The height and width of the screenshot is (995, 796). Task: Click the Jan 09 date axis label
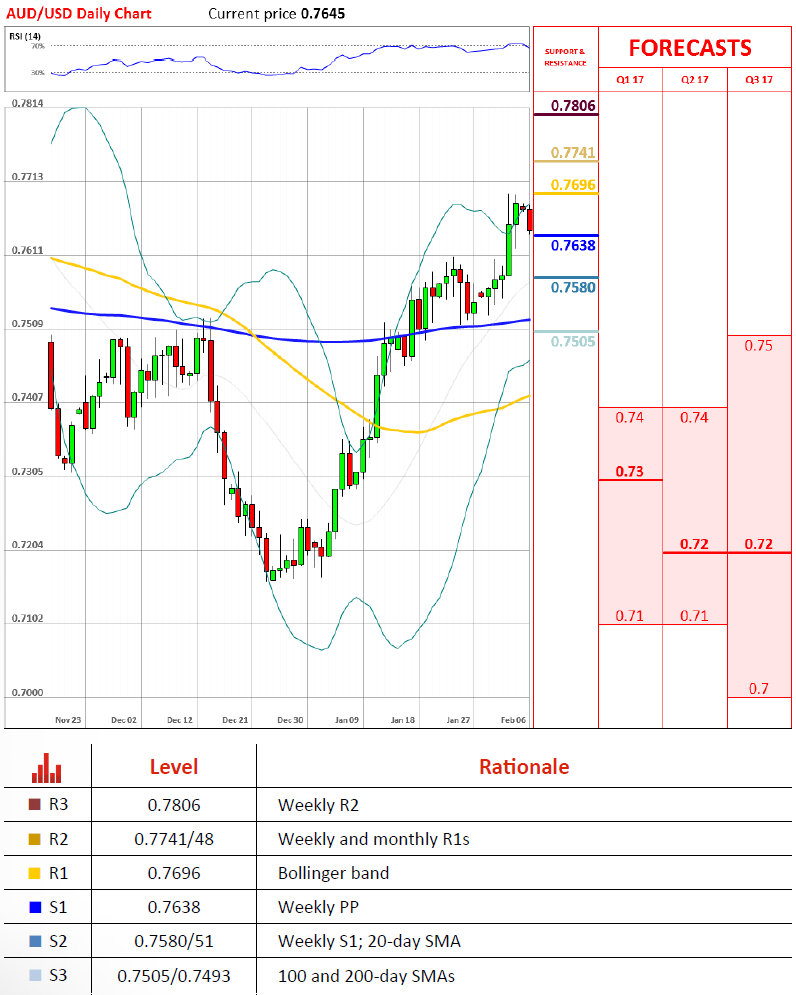click(347, 720)
